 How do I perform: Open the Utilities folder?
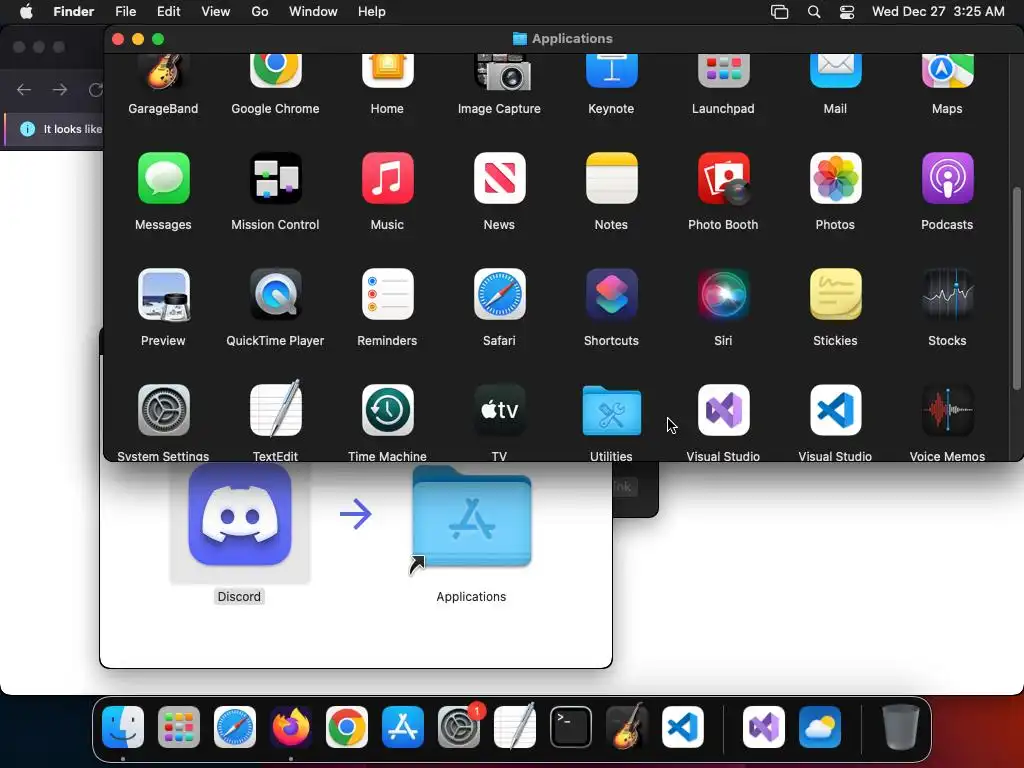click(x=611, y=410)
